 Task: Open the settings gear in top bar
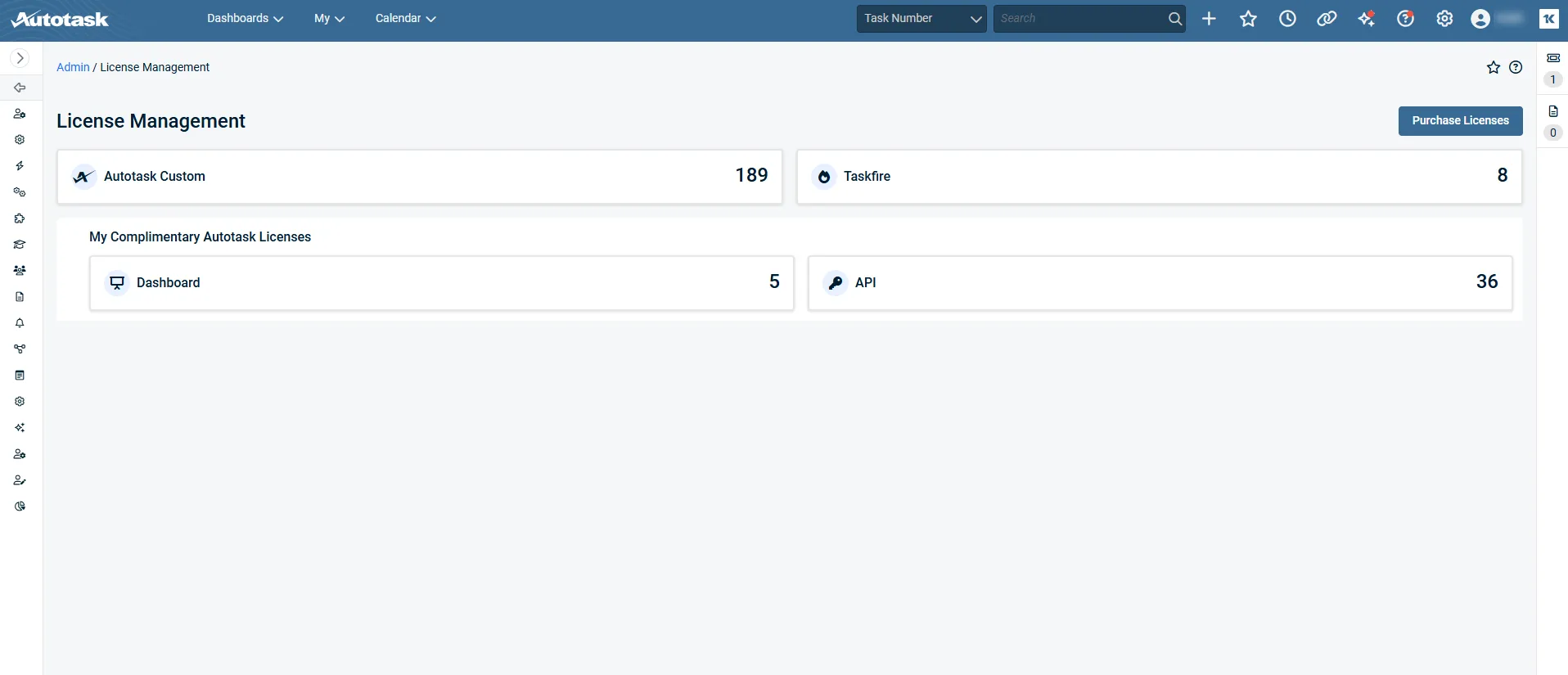point(1444,19)
